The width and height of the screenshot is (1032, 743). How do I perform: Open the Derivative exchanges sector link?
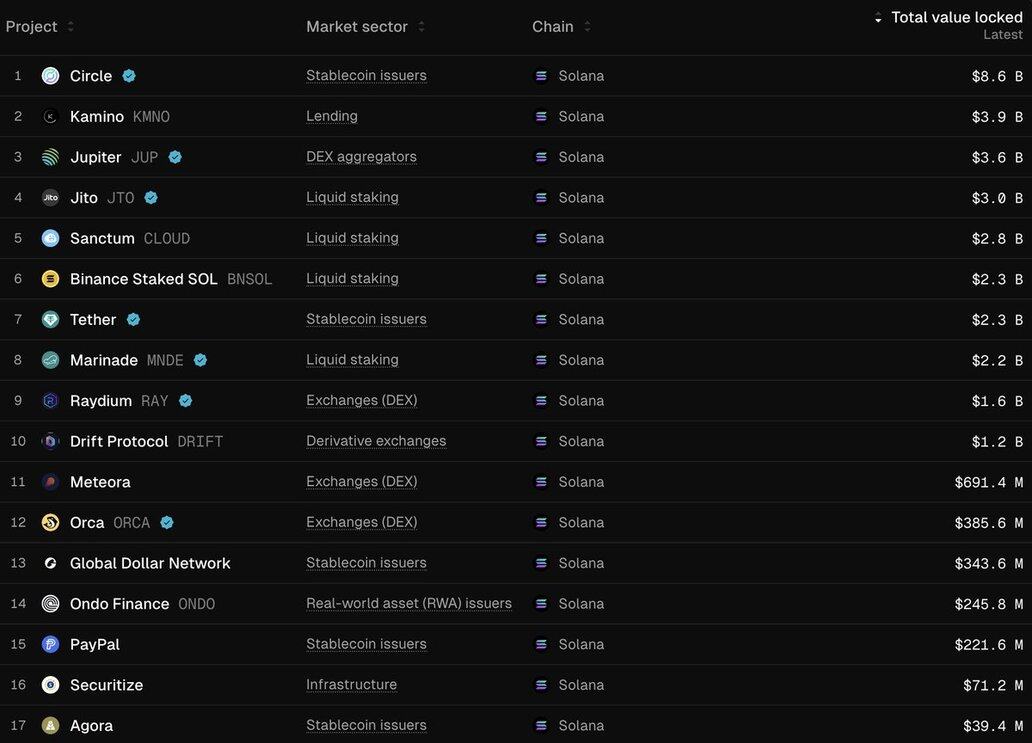pos(376,441)
